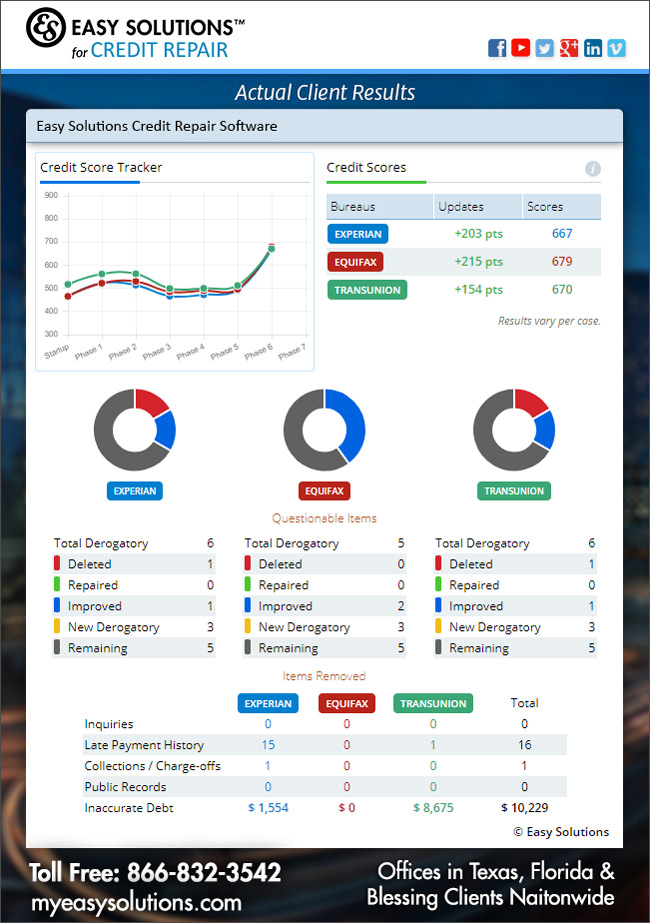Open the Vimeo social icon
The image size is (650, 923).
point(616,48)
